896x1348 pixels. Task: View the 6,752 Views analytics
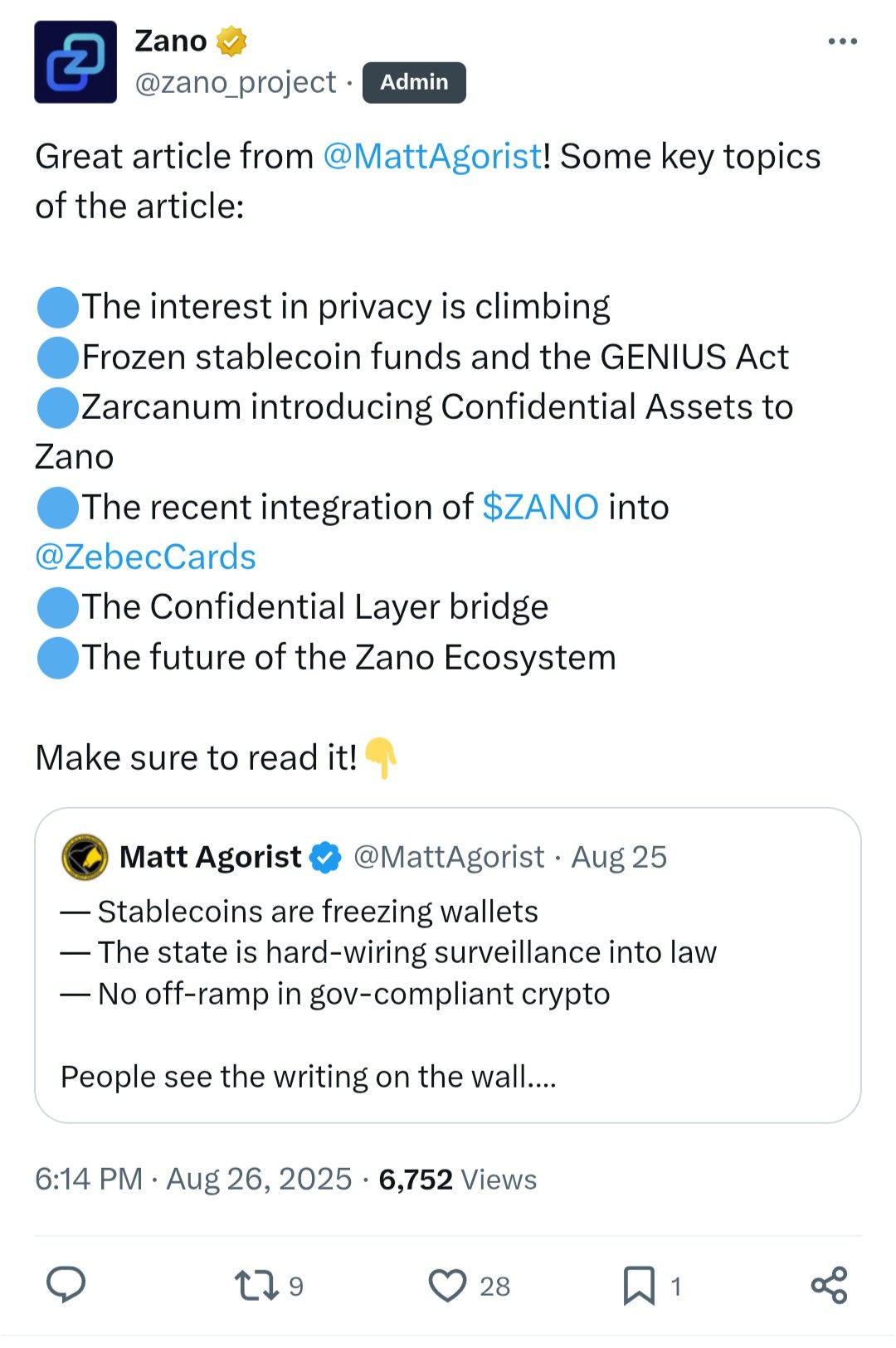(458, 1179)
